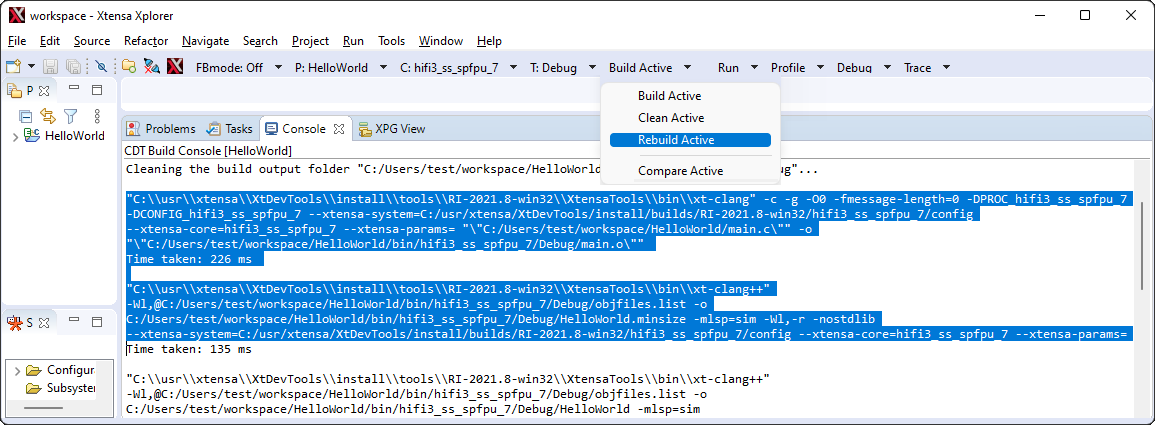Expand the HelloWorld project tree node
Screen dimensions: 1155x425
15,136
